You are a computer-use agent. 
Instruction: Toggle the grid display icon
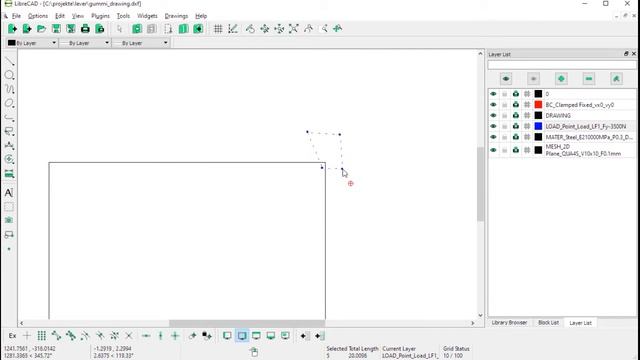tap(218, 29)
